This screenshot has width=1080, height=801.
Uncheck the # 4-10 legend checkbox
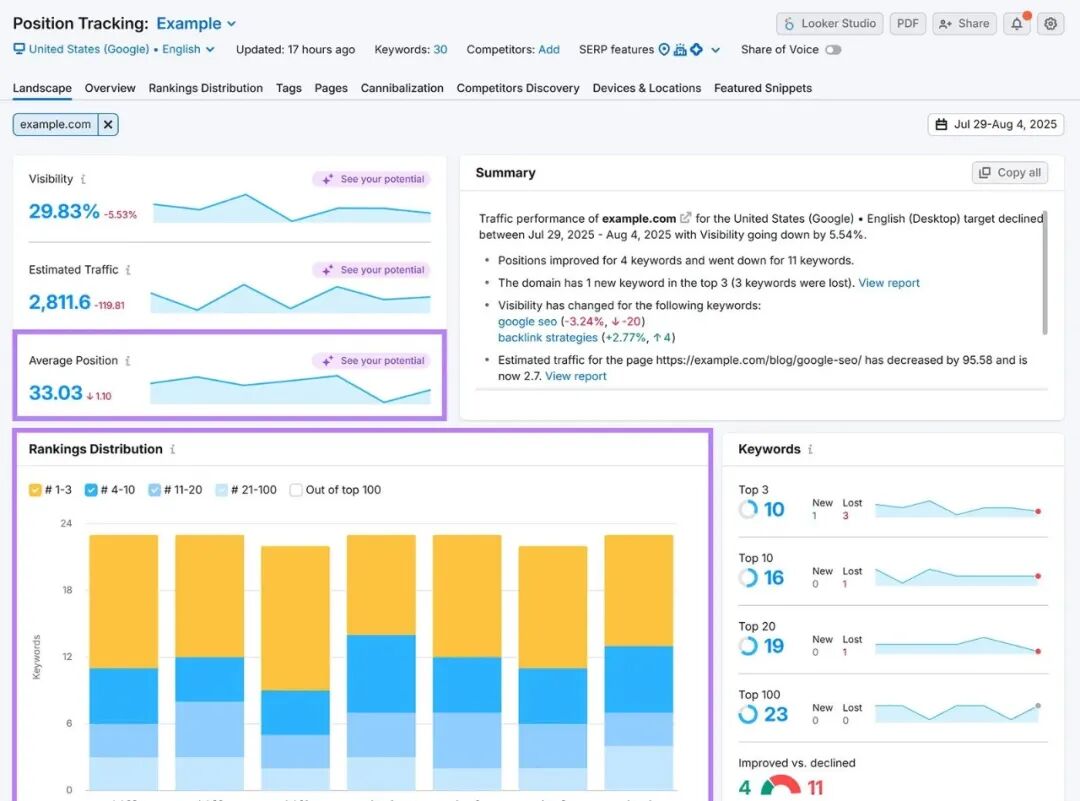click(x=91, y=490)
